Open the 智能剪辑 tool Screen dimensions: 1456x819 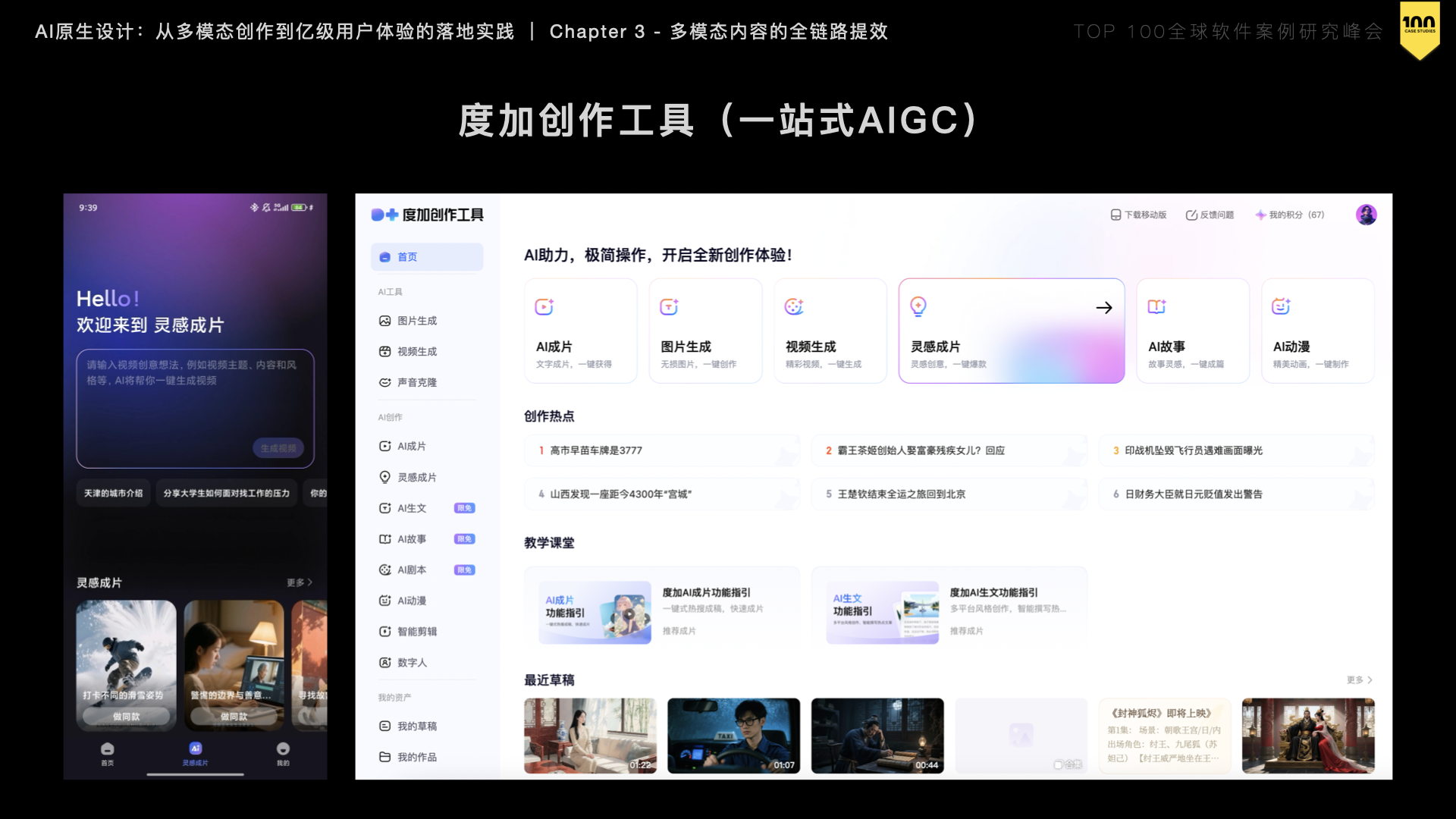416,631
